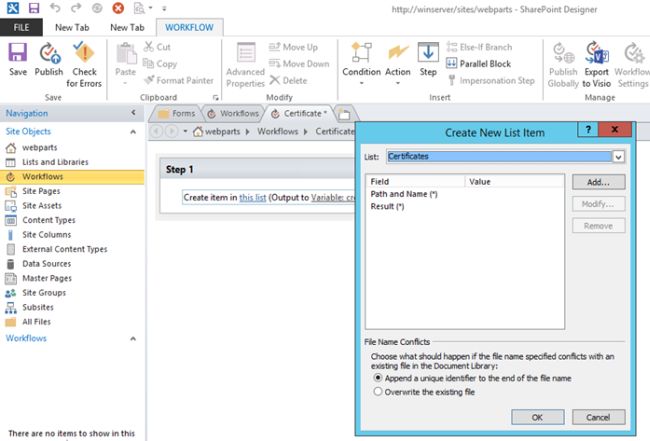Click webparts breadcrumb home link

point(217,132)
